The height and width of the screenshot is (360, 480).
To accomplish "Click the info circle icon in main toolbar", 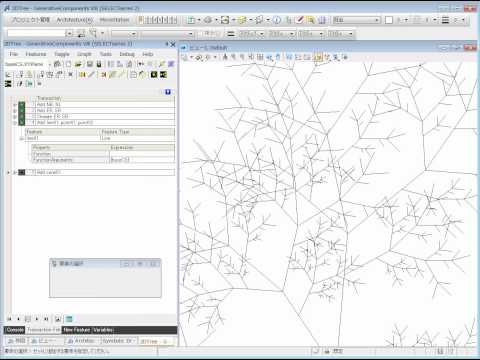I will [277, 20].
